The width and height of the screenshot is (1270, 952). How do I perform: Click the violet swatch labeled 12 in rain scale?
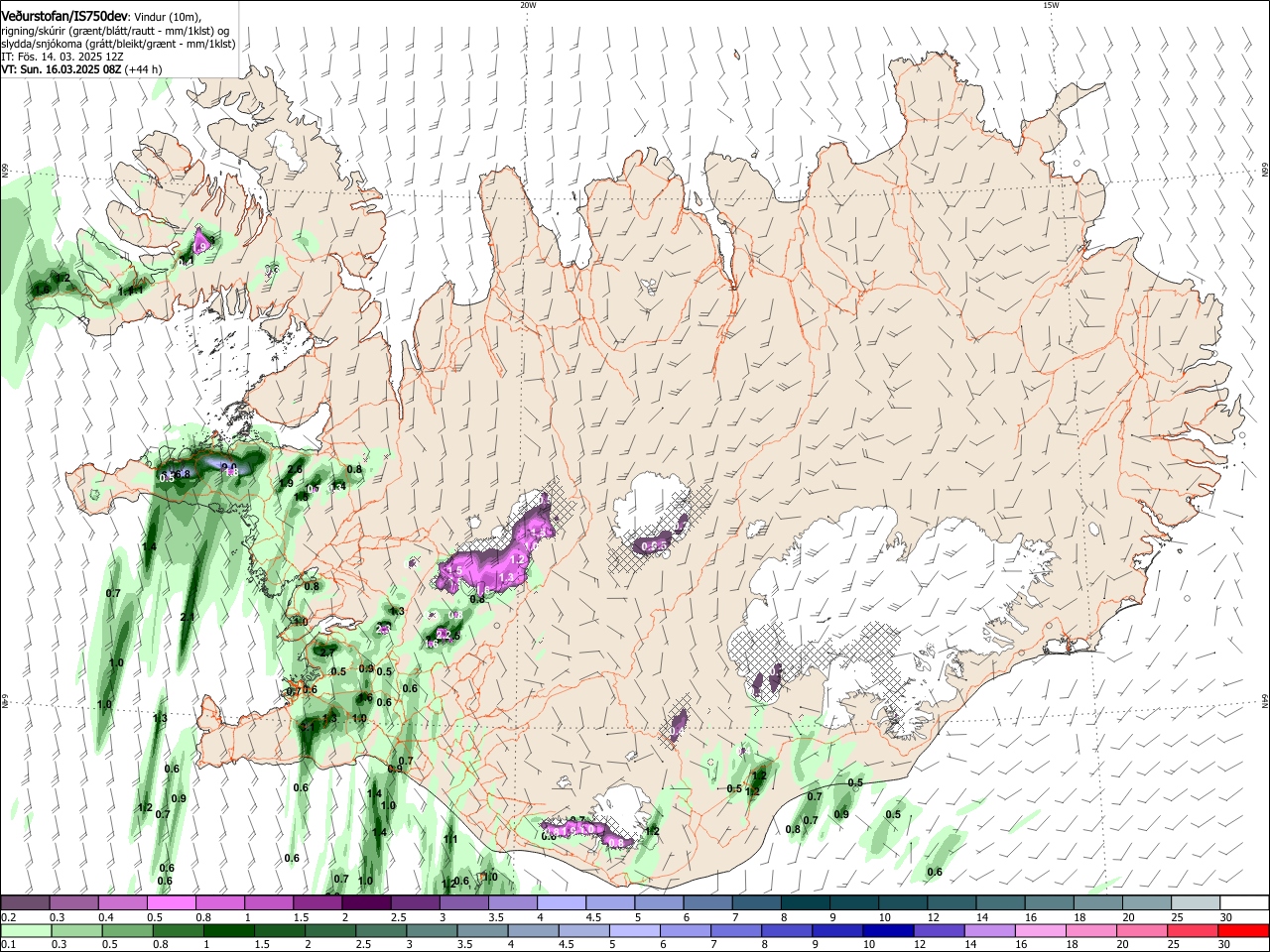click(x=940, y=931)
